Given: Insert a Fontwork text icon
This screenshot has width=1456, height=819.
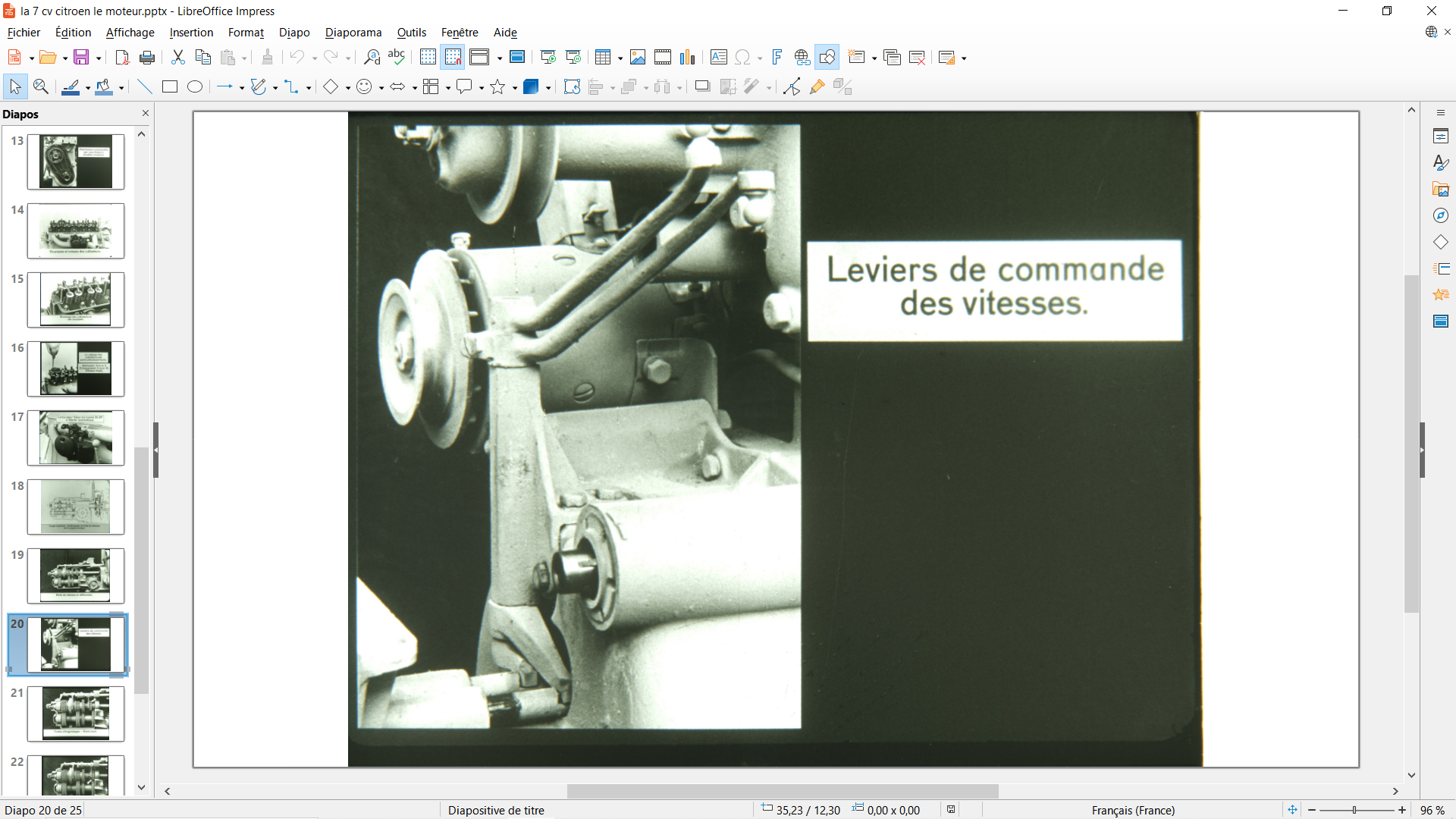Looking at the screenshot, I should 777,58.
